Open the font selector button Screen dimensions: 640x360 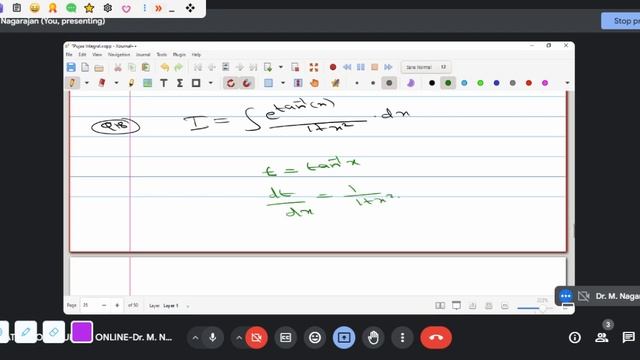(x=426, y=67)
